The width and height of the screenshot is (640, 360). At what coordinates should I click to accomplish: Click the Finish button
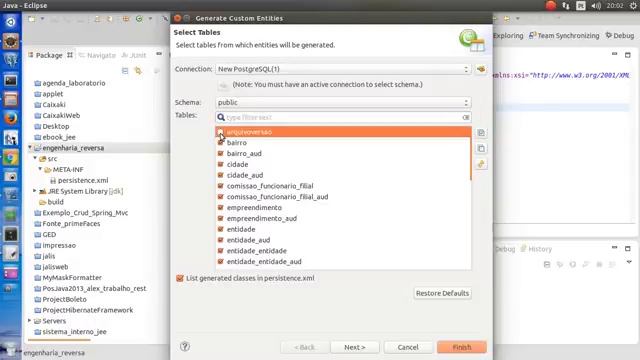click(462, 347)
